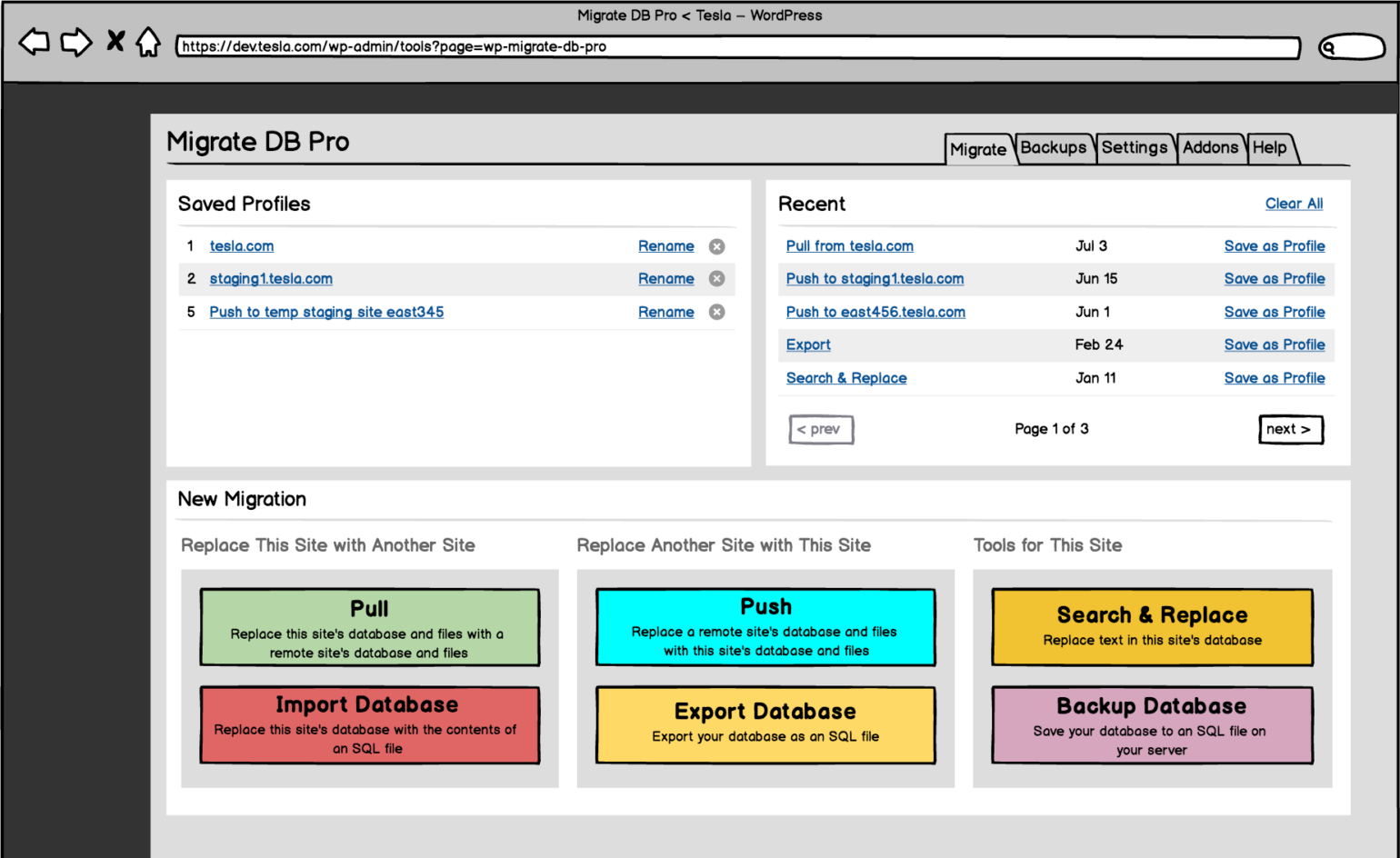Click the prev page button
Screen dimensions: 1400x858
pos(821,429)
